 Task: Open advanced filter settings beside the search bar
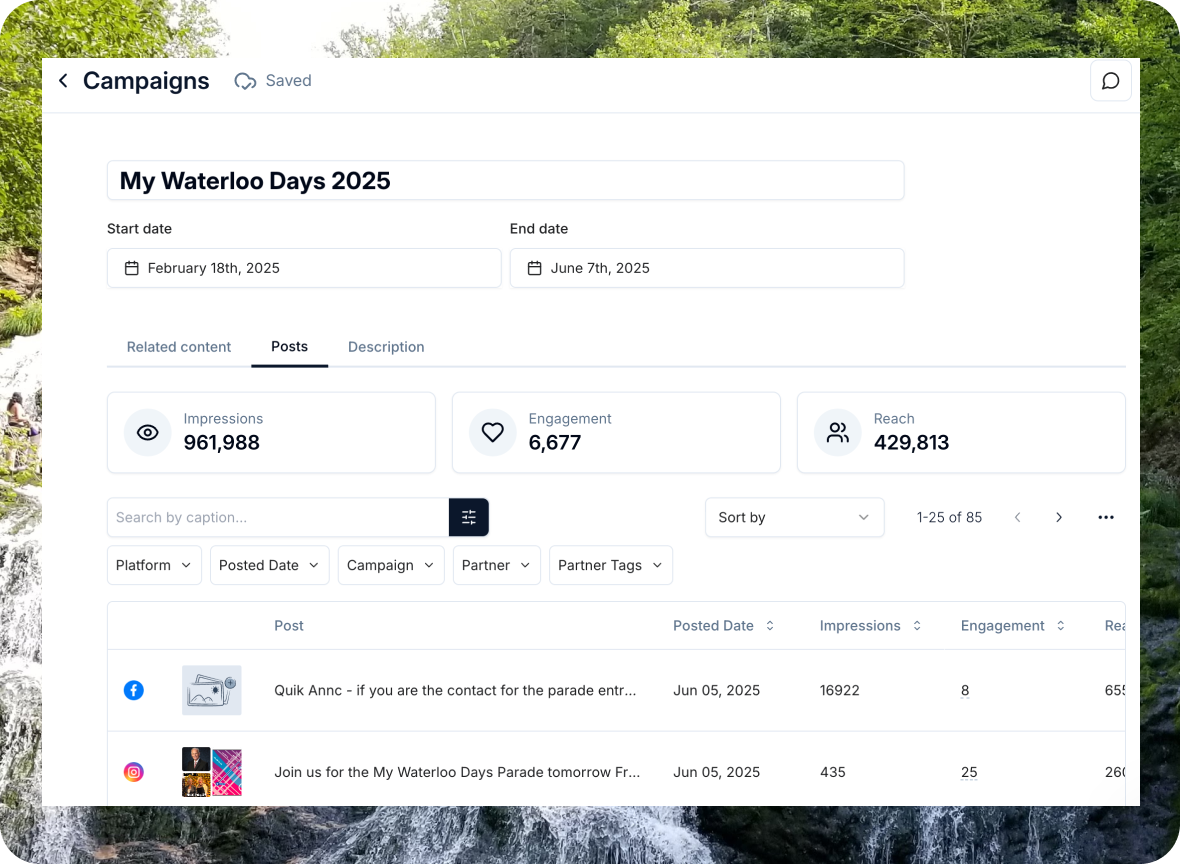click(469, 517)
